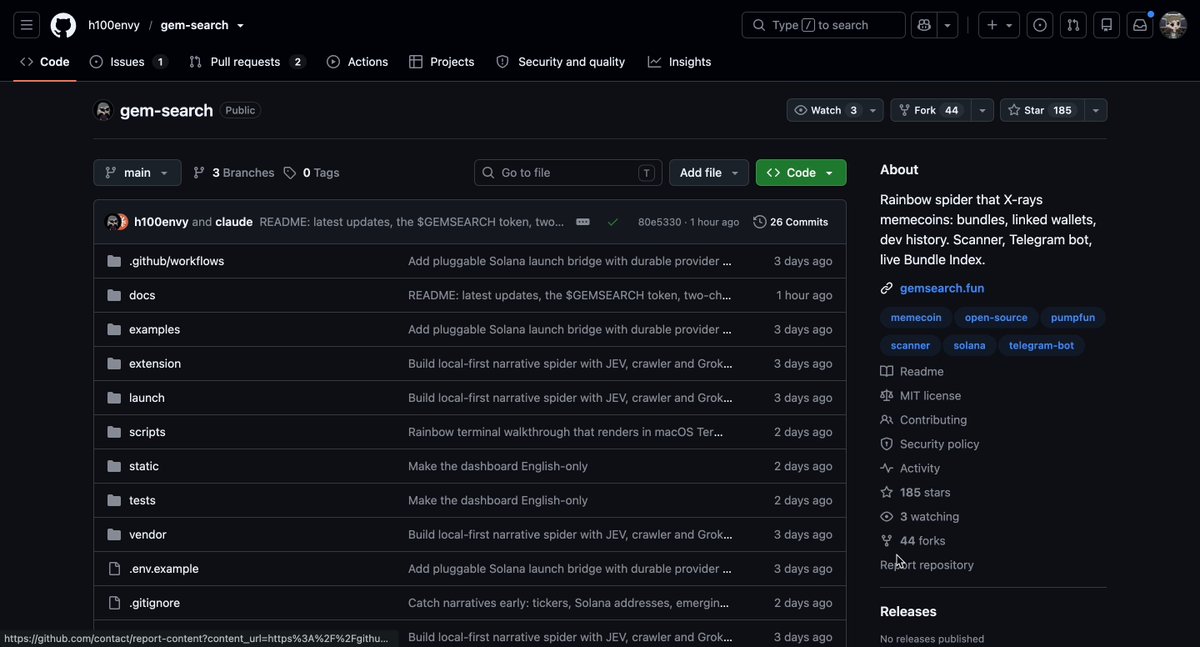This screenshot has height=647, width=1200.
Task: Select the telegram-bot topic tag
Action: [1043, 346]
